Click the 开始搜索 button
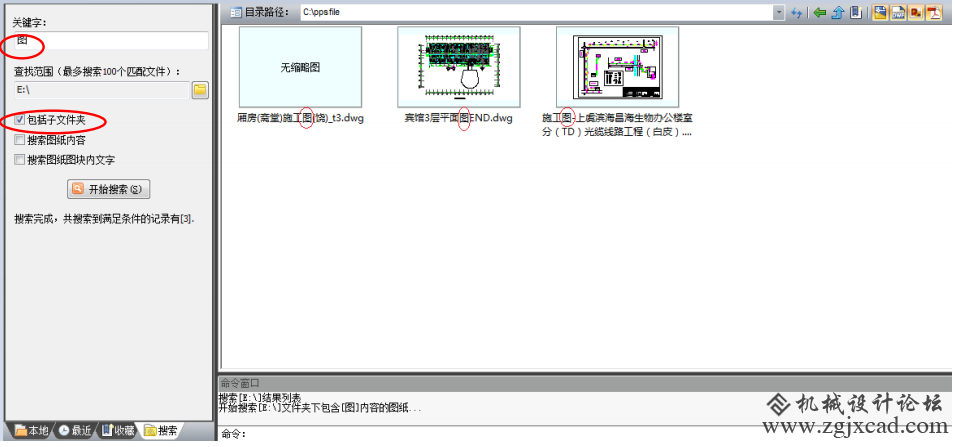Screen dimensions: 955x447 (108, 189)
